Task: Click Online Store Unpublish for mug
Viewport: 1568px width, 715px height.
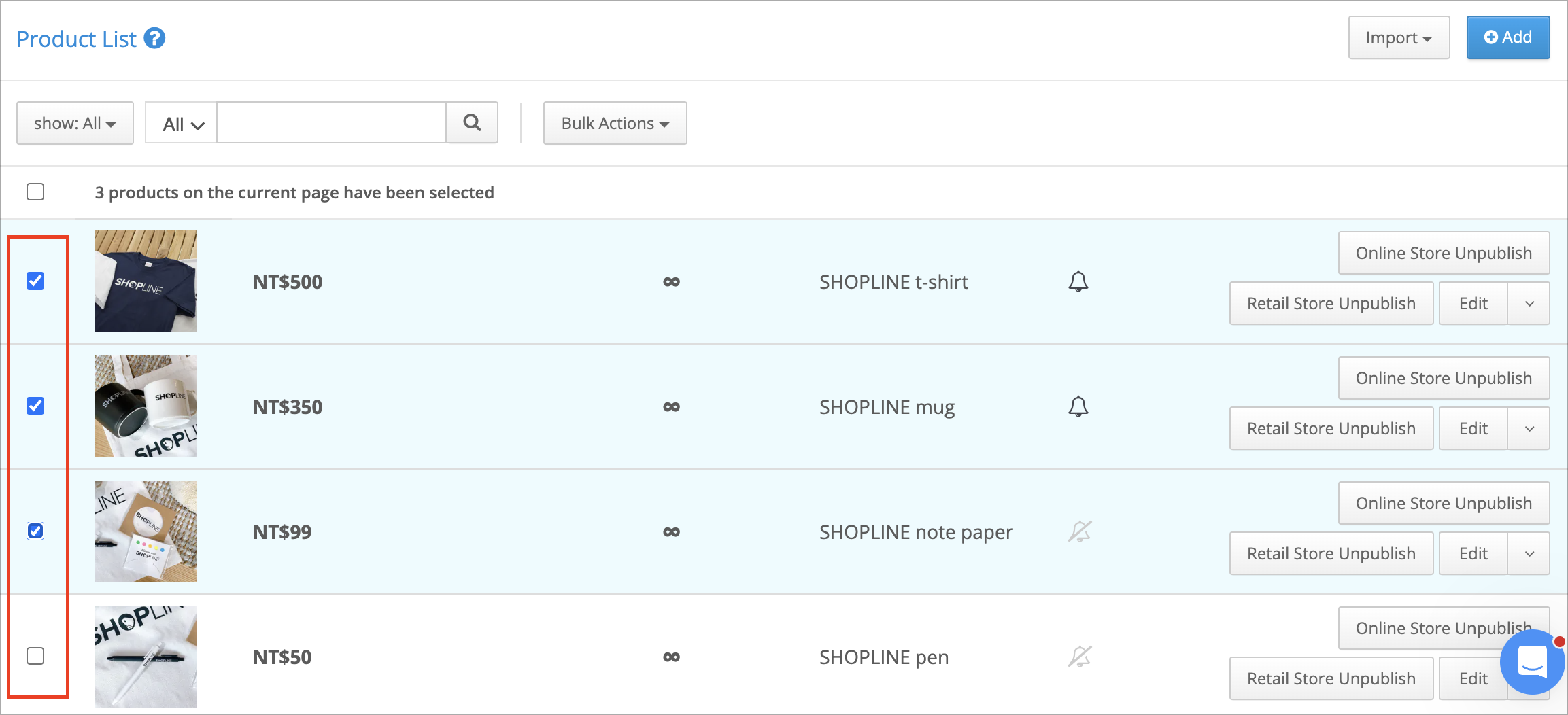Action: [1444, 378]
